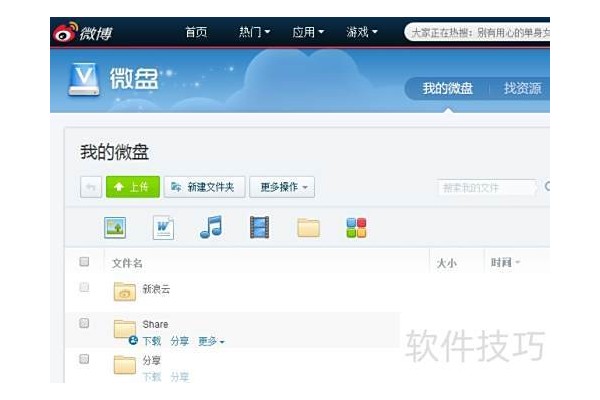Open the 应用 dropdown menu

point(308,32)
